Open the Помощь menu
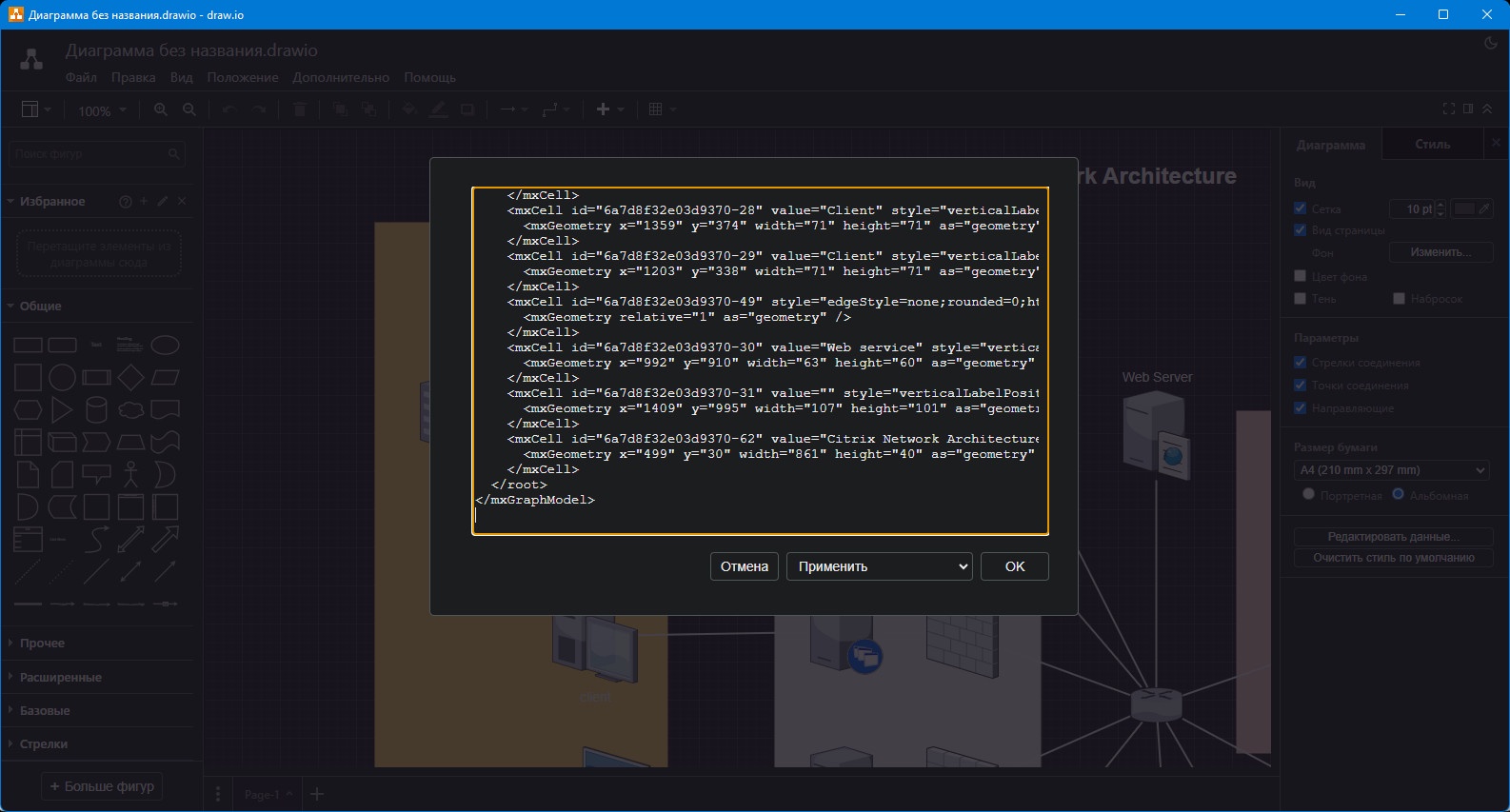This screenshot has height=812, width=1510. (x=429, y=77)
